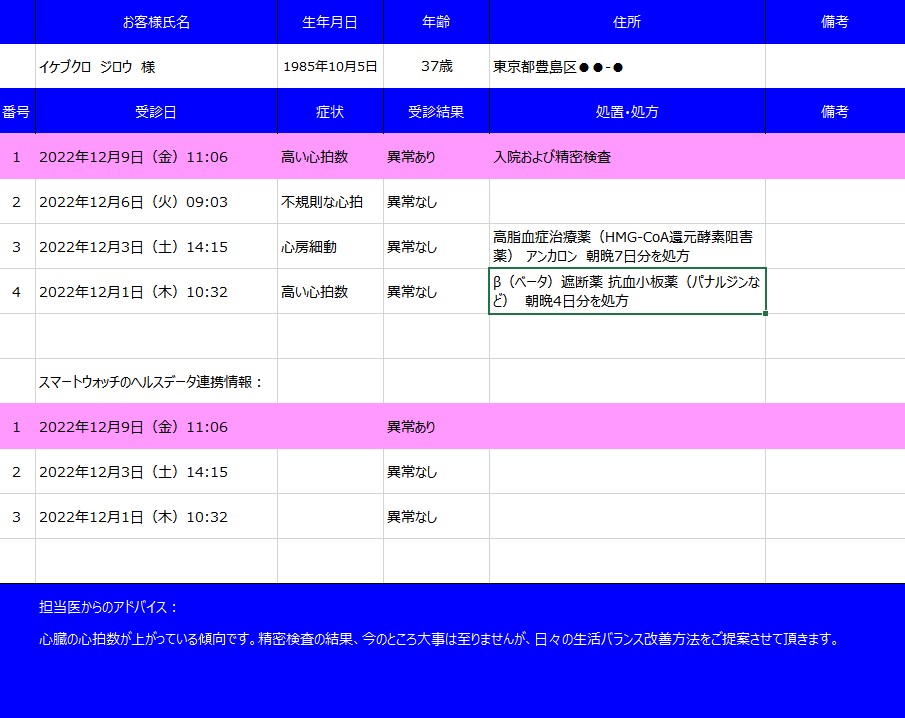
Task: Click the 担当医からのアドバイス heading text
Action: tap(109, 607)
